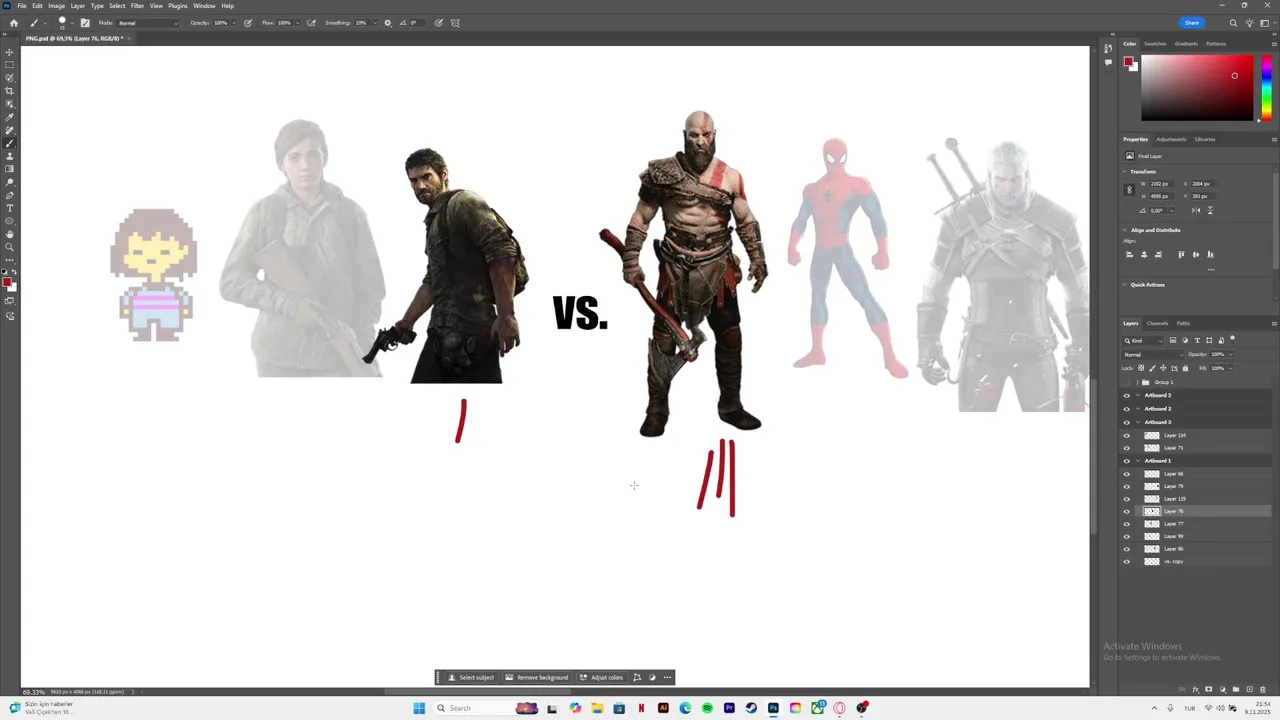Click Adjust colors button
The image size is (1280, 720).
601,677
